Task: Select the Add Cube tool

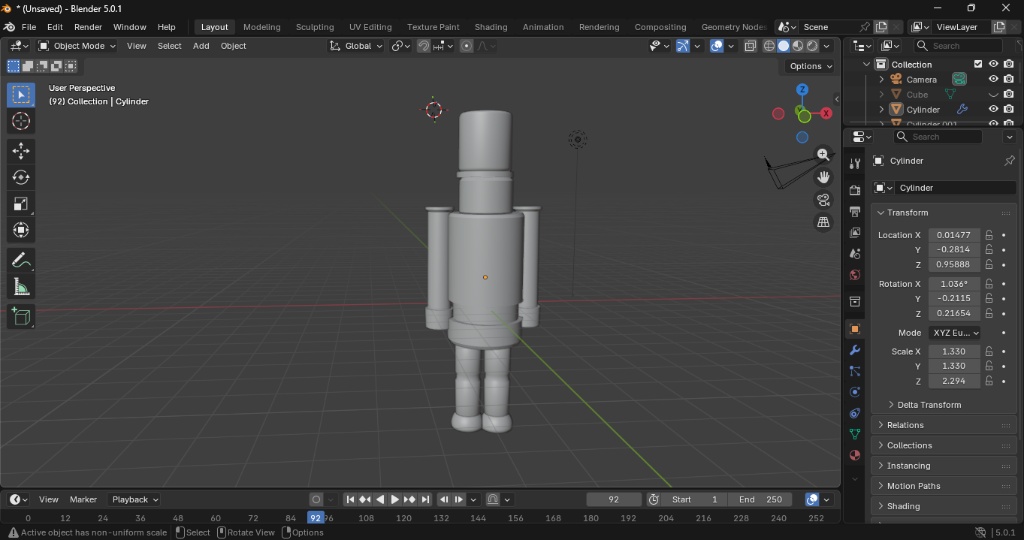Action: click(x=21, y=317)
